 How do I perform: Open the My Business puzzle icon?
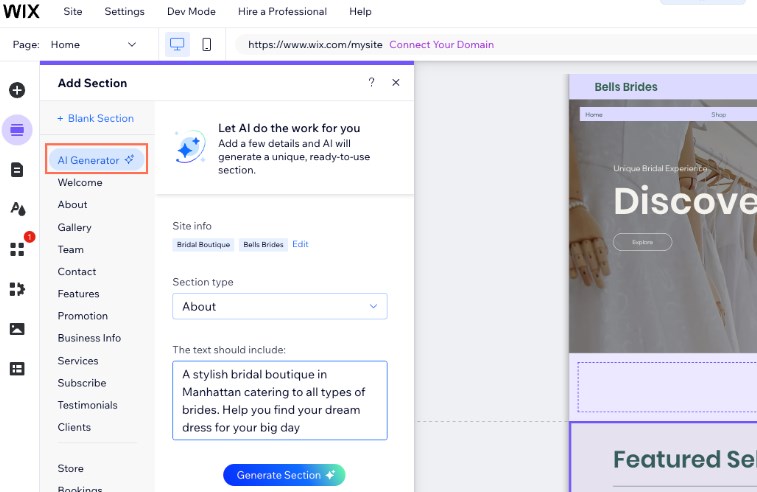[17, 289]
